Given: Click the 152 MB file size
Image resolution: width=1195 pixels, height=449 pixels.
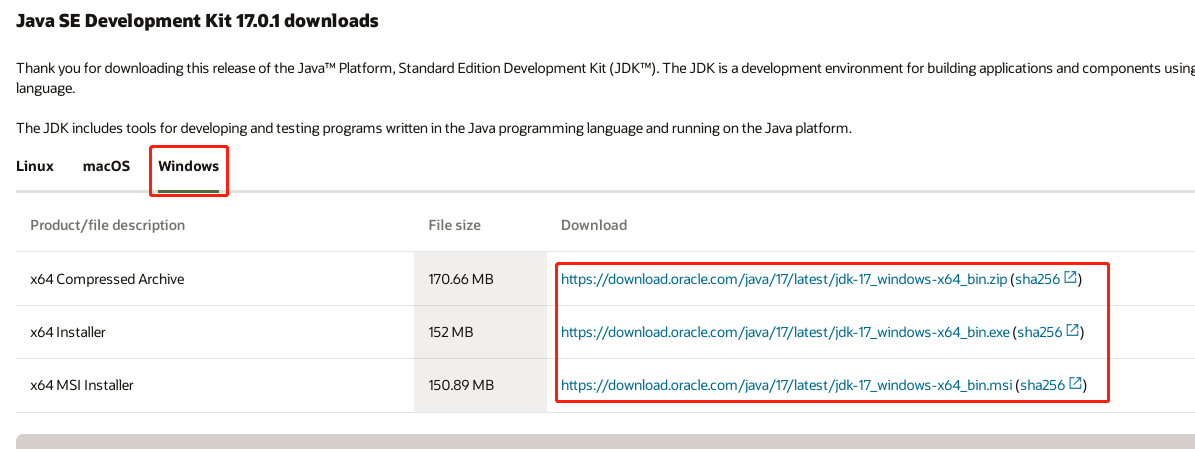Looking at the screenshot, I should (x=451, y=332).
